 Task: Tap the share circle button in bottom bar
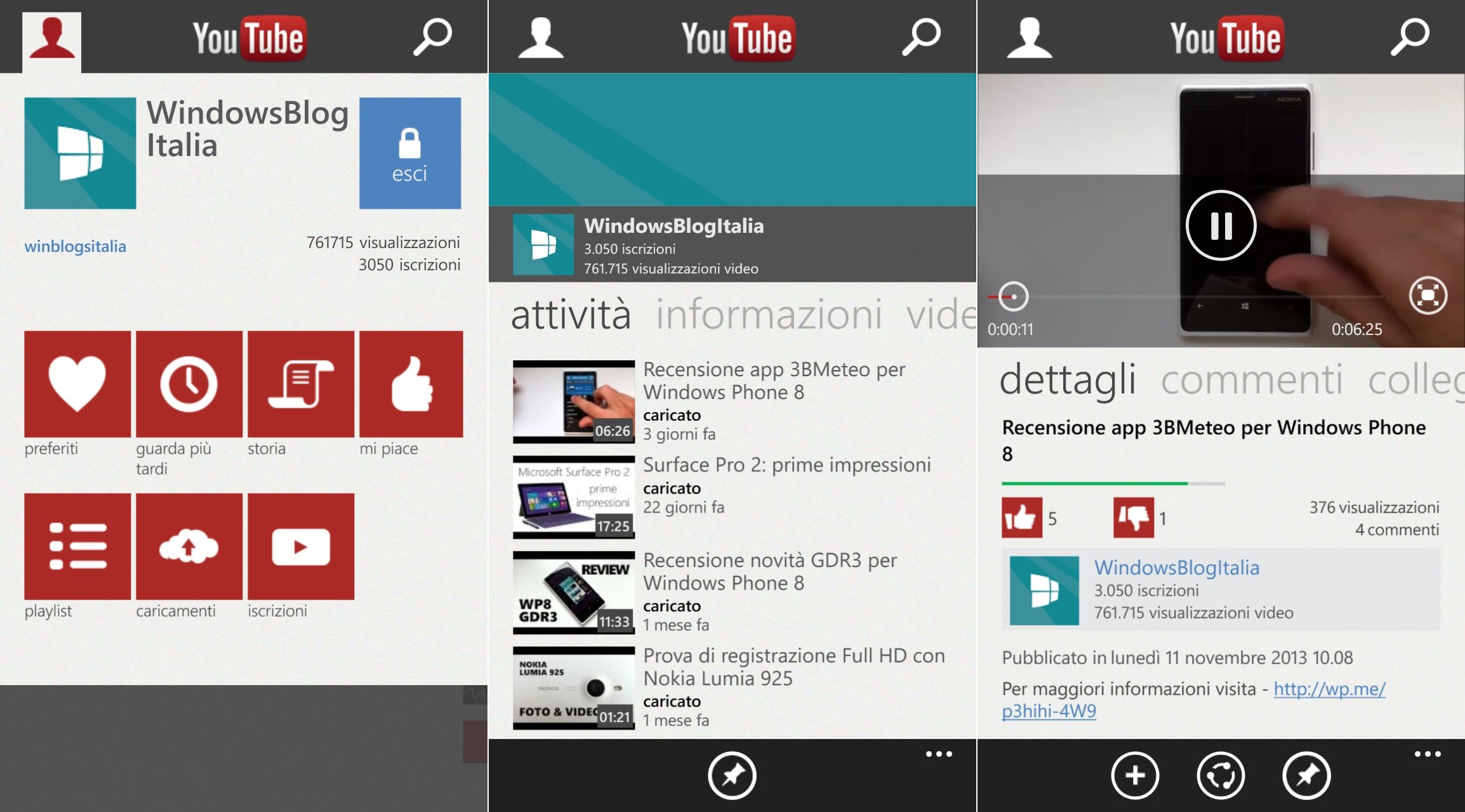coord(1221,775)
